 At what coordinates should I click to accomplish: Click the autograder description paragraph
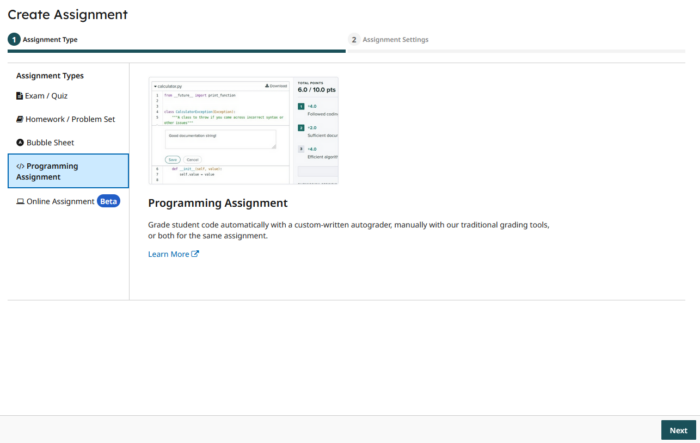click(x=349, y=230)
